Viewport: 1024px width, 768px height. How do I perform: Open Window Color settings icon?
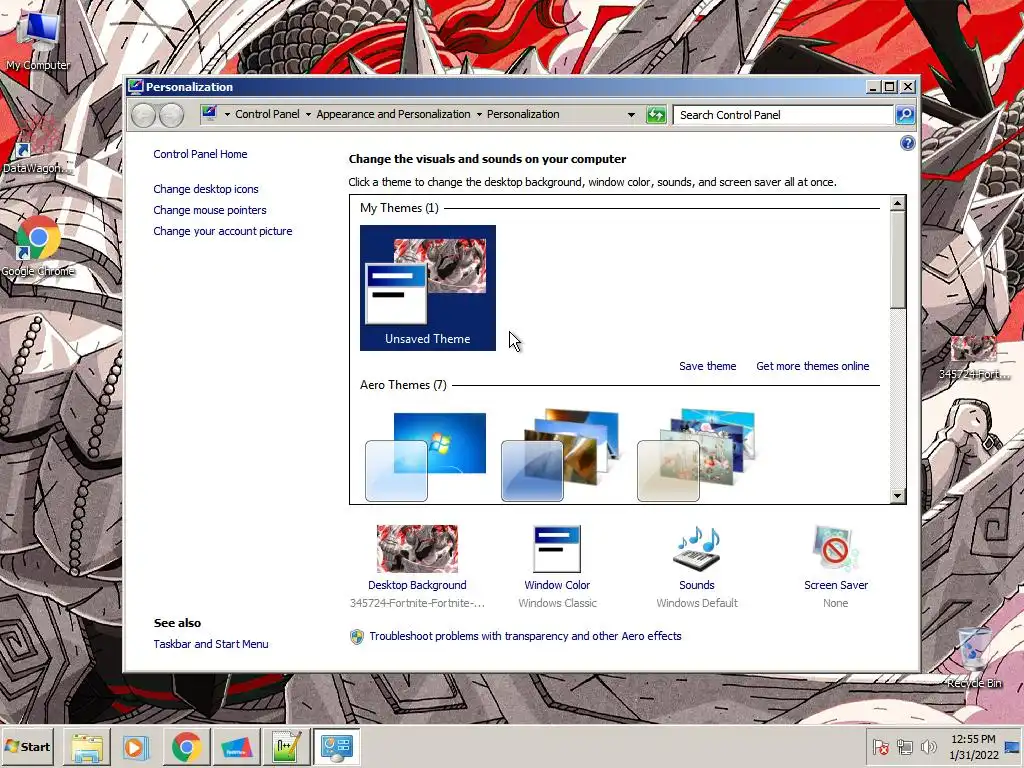[x=557, y=549]
